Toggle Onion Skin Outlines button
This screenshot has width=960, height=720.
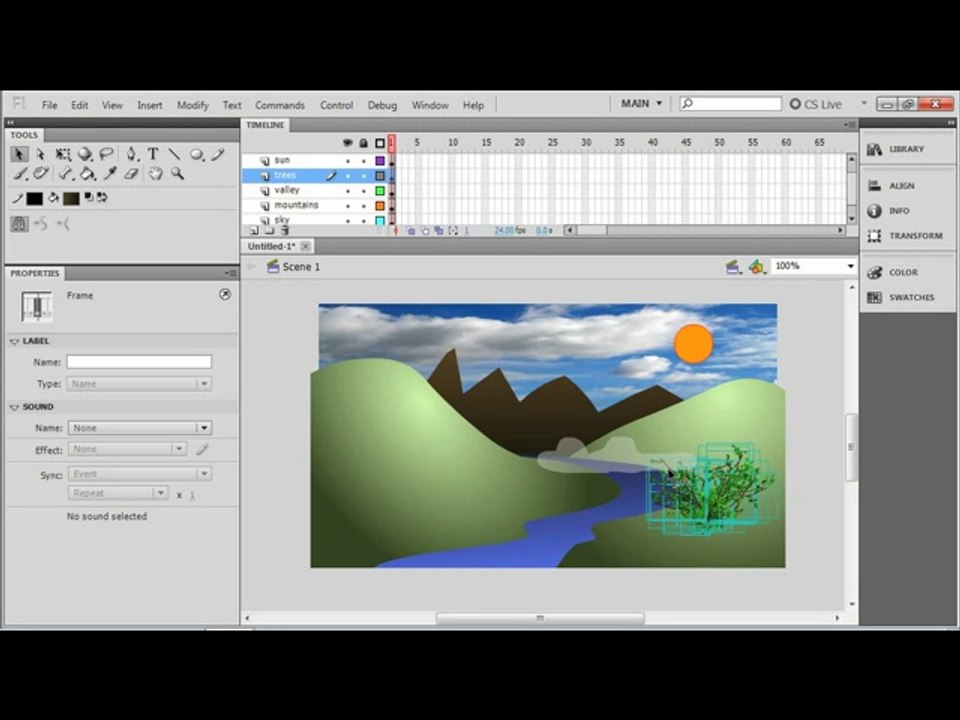click(425, 231)
